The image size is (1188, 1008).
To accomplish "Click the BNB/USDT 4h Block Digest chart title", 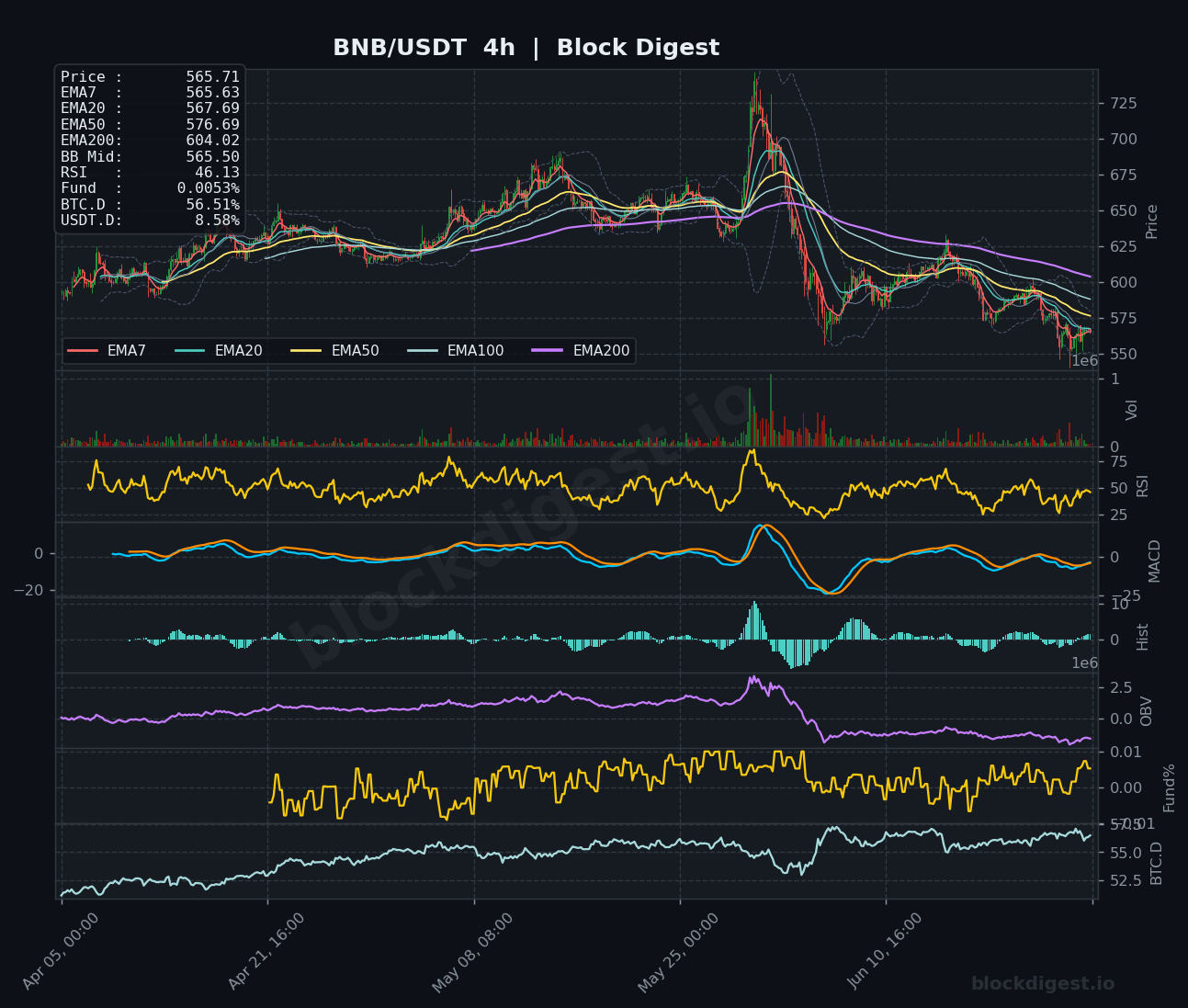I will pyautogui.click(x=526, y=48).
